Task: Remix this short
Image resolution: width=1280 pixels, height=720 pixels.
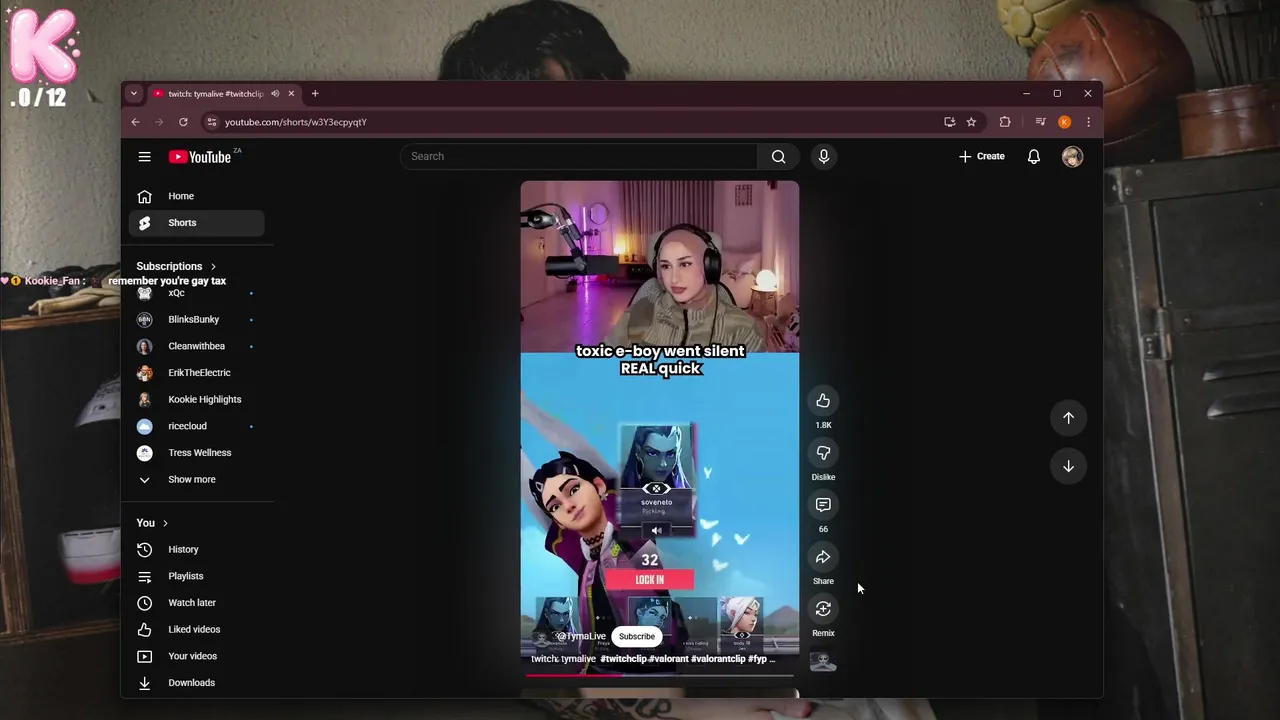Action: click(x=823, y=609)
